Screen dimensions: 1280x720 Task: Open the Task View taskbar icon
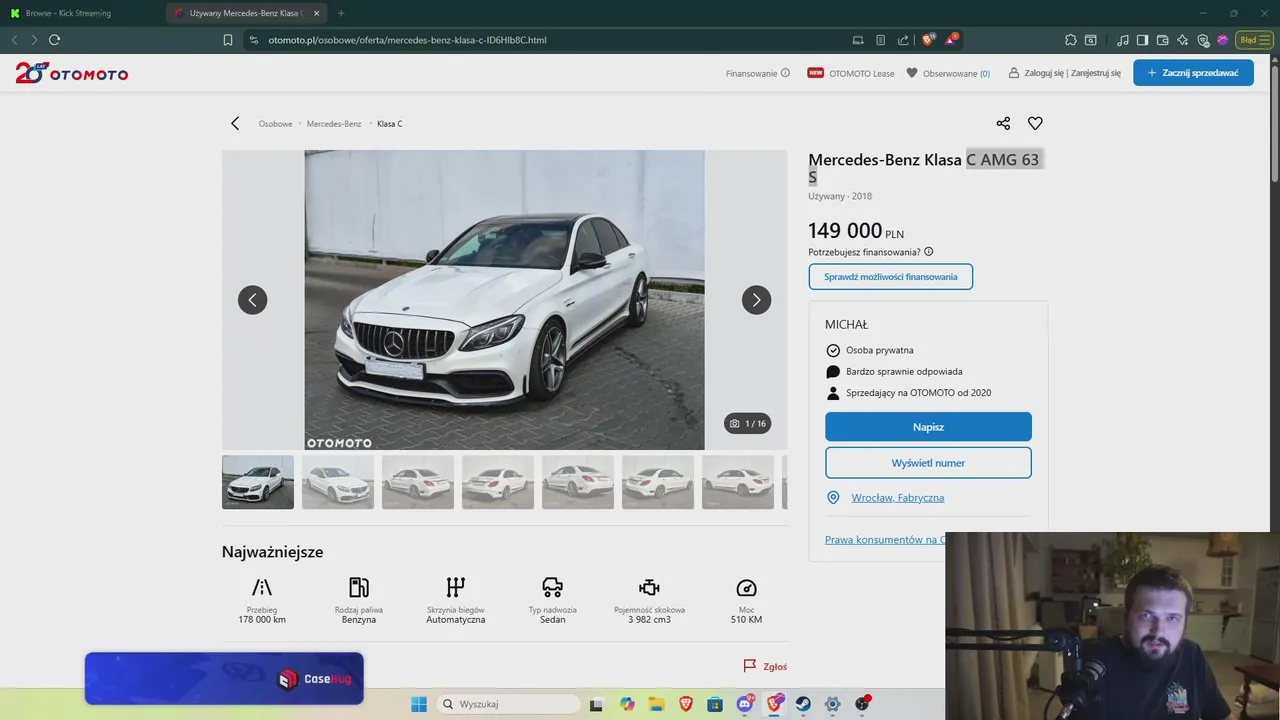pyautogui.click(x=597, y=704)
